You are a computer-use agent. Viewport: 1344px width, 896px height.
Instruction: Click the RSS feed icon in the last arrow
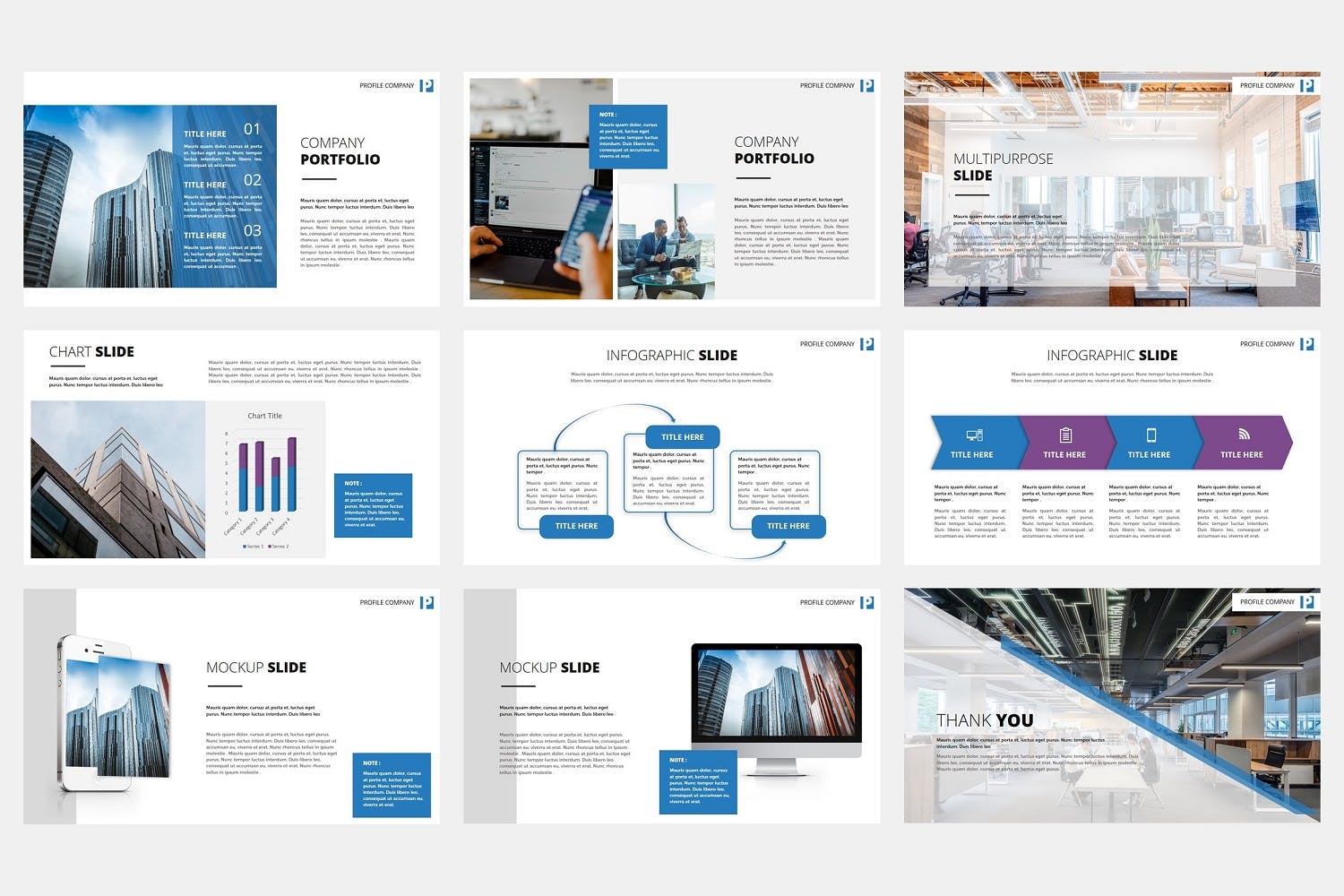click(x=1244, y=435)
